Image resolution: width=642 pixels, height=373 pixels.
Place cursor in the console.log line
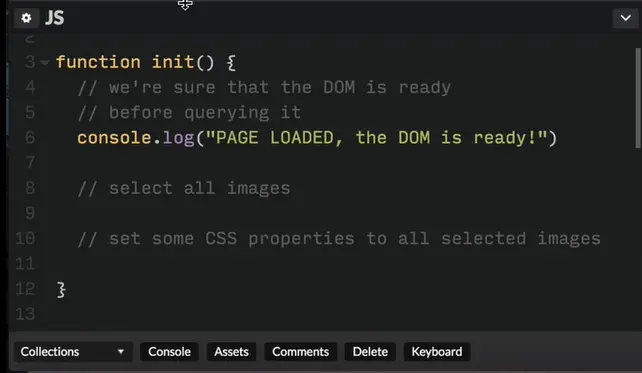click(317, 138)
